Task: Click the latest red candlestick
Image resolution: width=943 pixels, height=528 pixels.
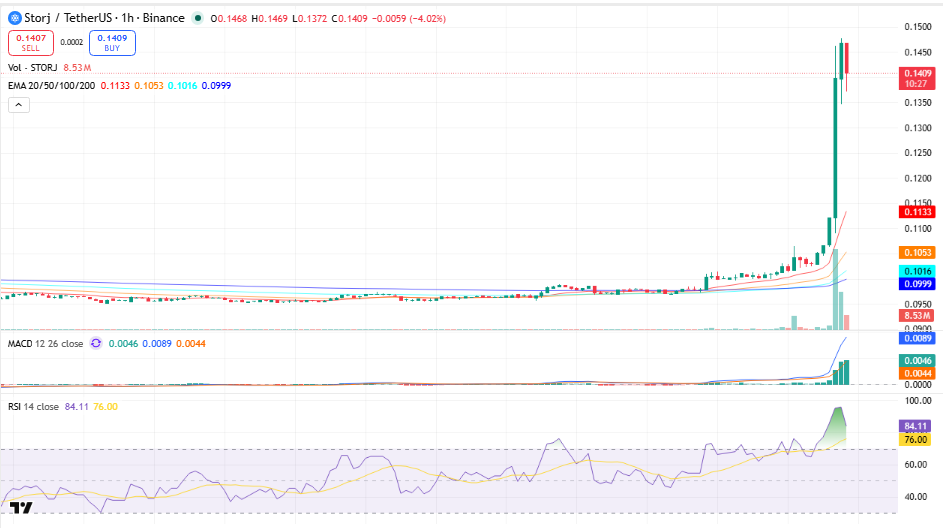Action: [x=847, y=59]
